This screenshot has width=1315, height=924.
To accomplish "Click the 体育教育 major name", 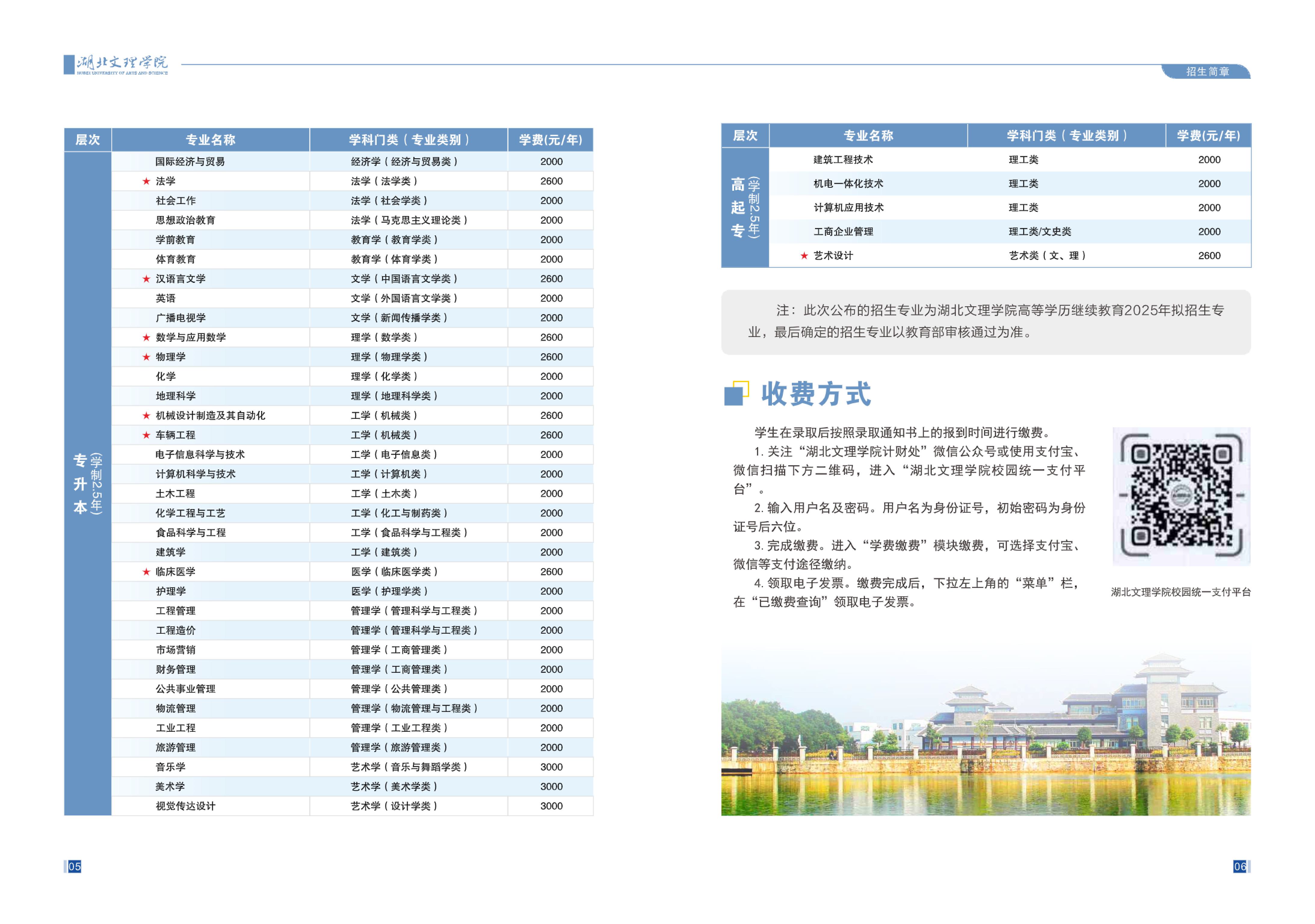I will [x=176, y=259].
